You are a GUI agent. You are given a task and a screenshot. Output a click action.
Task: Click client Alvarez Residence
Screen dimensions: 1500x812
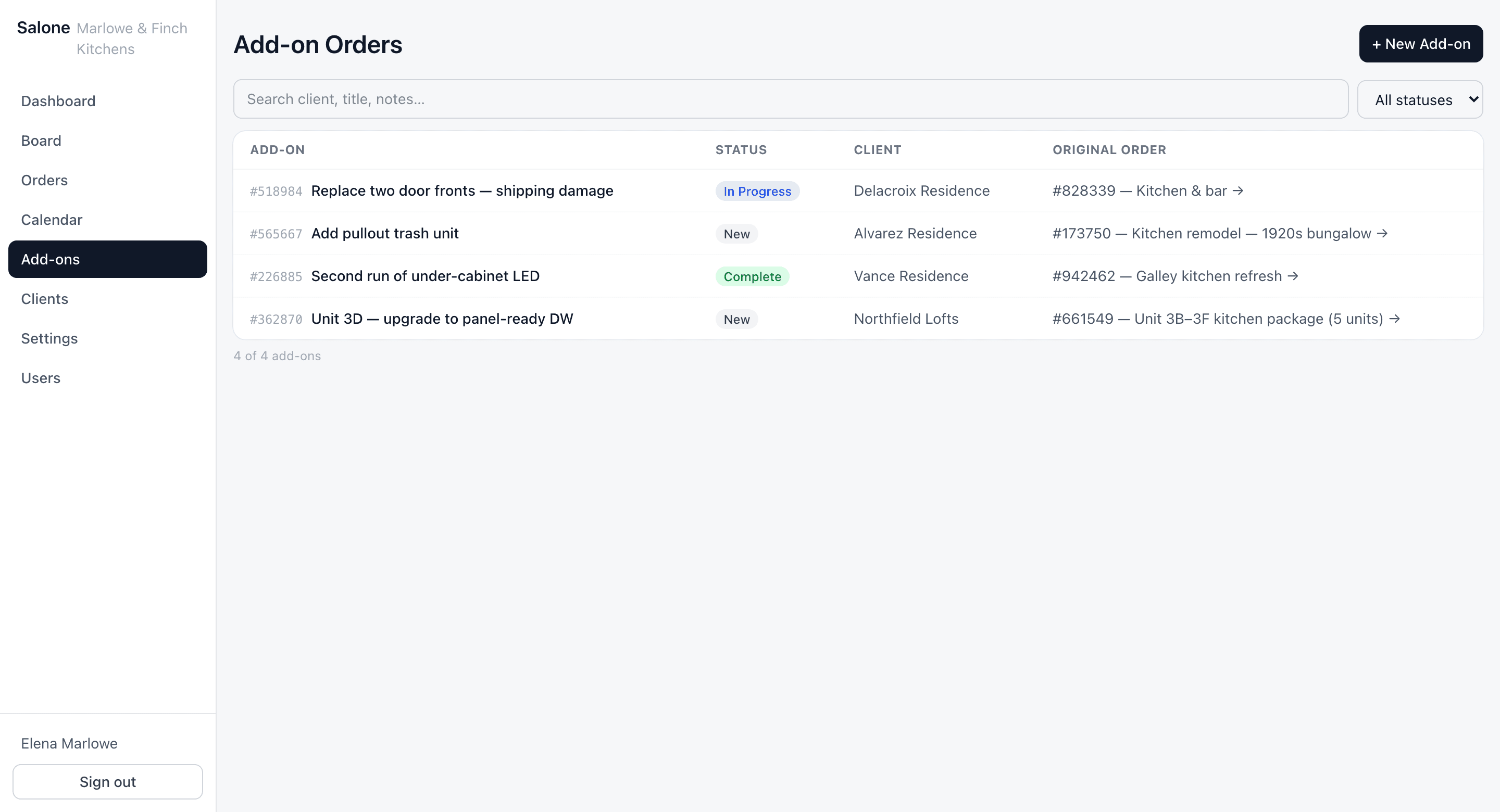click(915, 233)
